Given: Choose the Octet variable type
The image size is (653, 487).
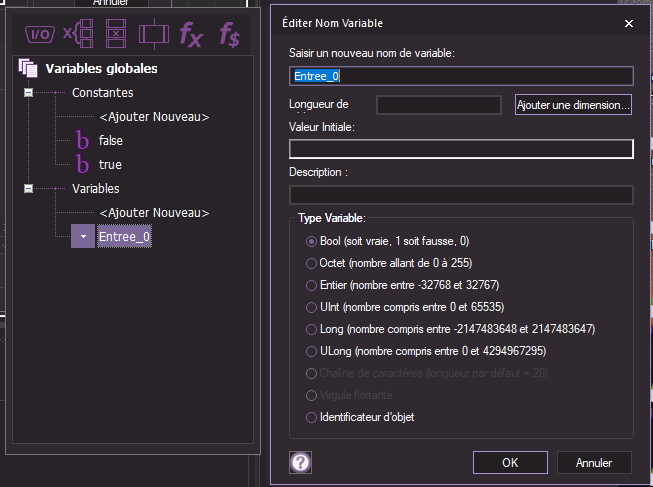Looking at the screenshot, I should point(311,263).
